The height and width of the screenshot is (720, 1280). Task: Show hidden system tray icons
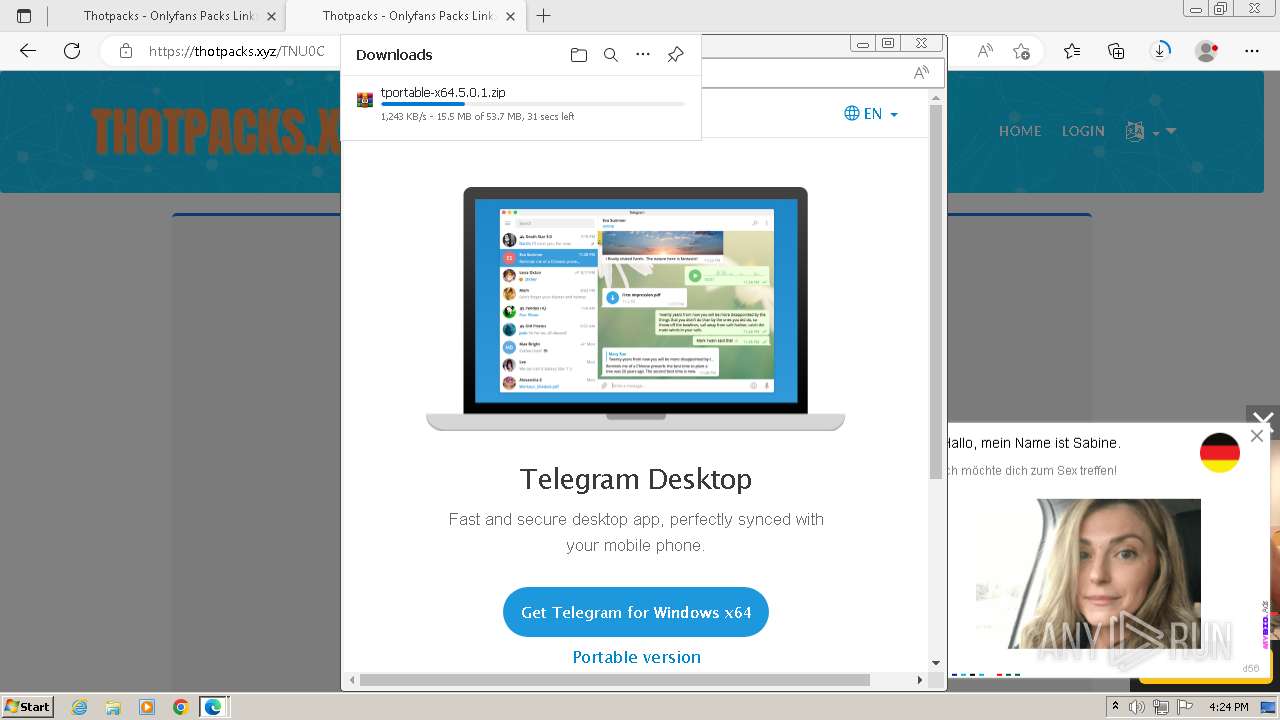coord(1115,707)
